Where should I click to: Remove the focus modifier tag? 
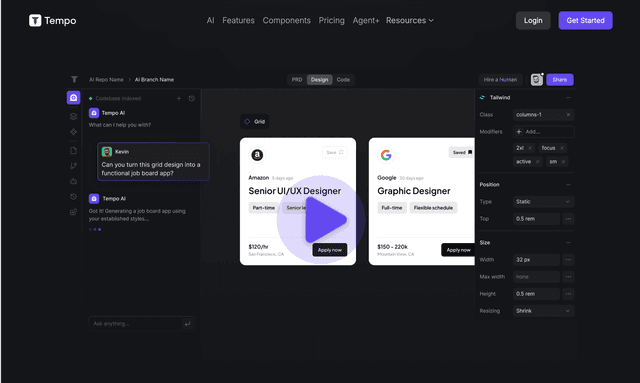click(562, 148)
